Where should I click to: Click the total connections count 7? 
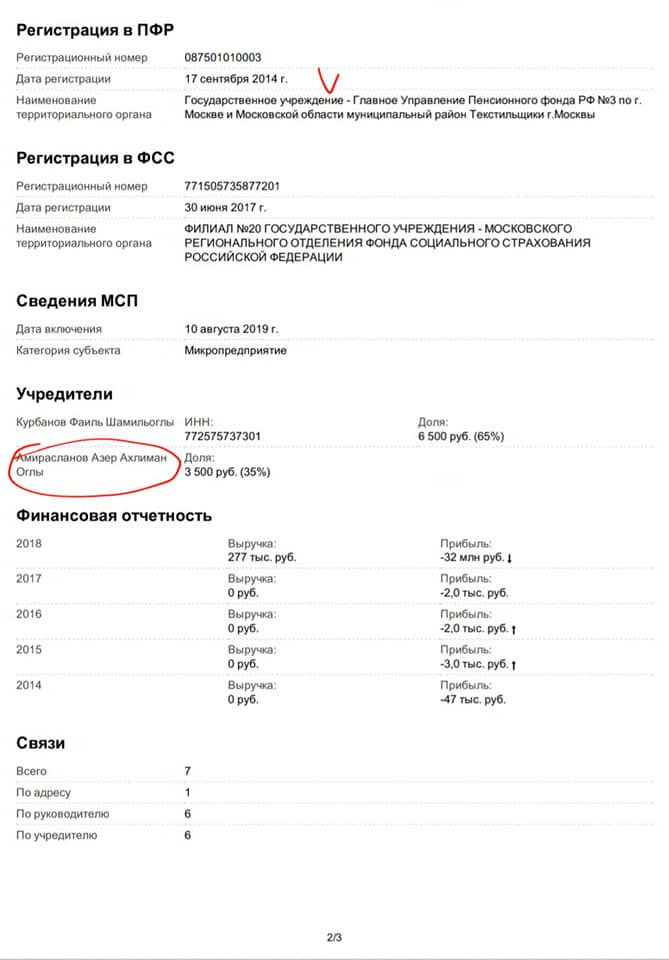pyautogui.click(x=187, y=771)
